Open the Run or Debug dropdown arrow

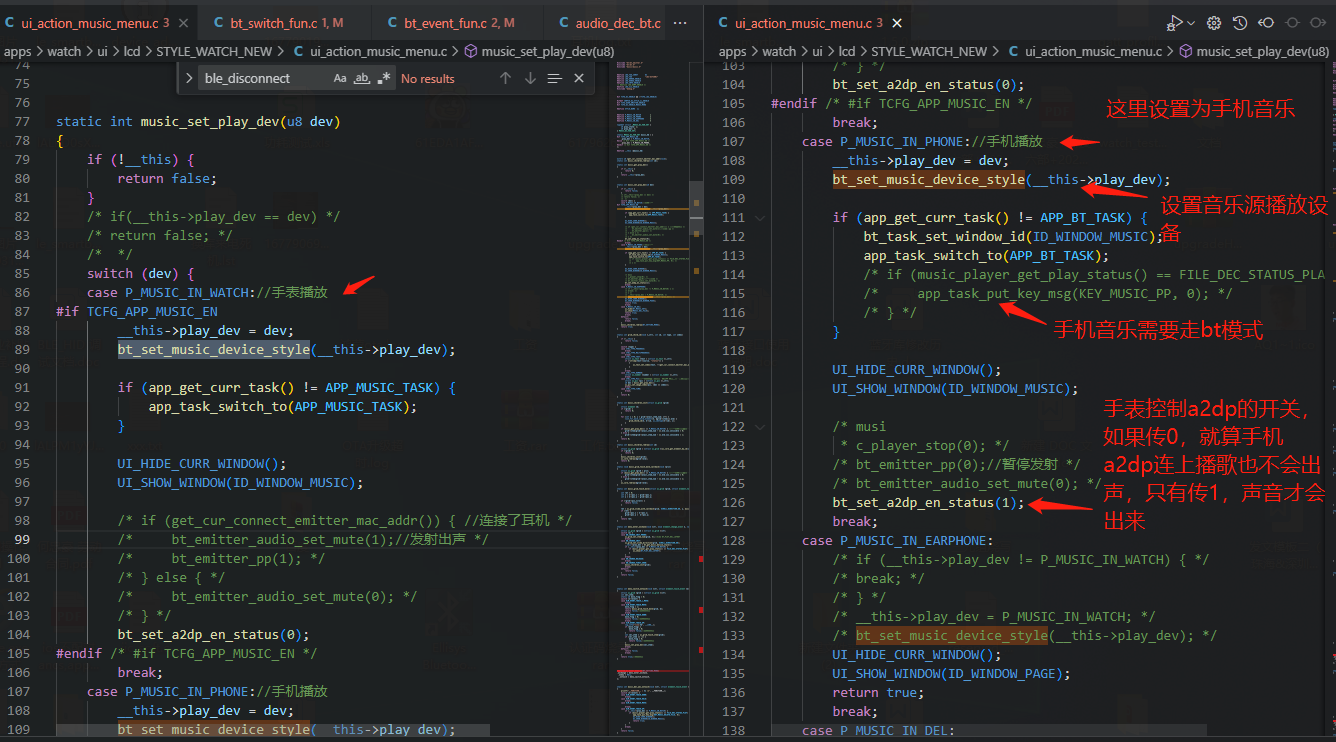(x=1191, y=22)
